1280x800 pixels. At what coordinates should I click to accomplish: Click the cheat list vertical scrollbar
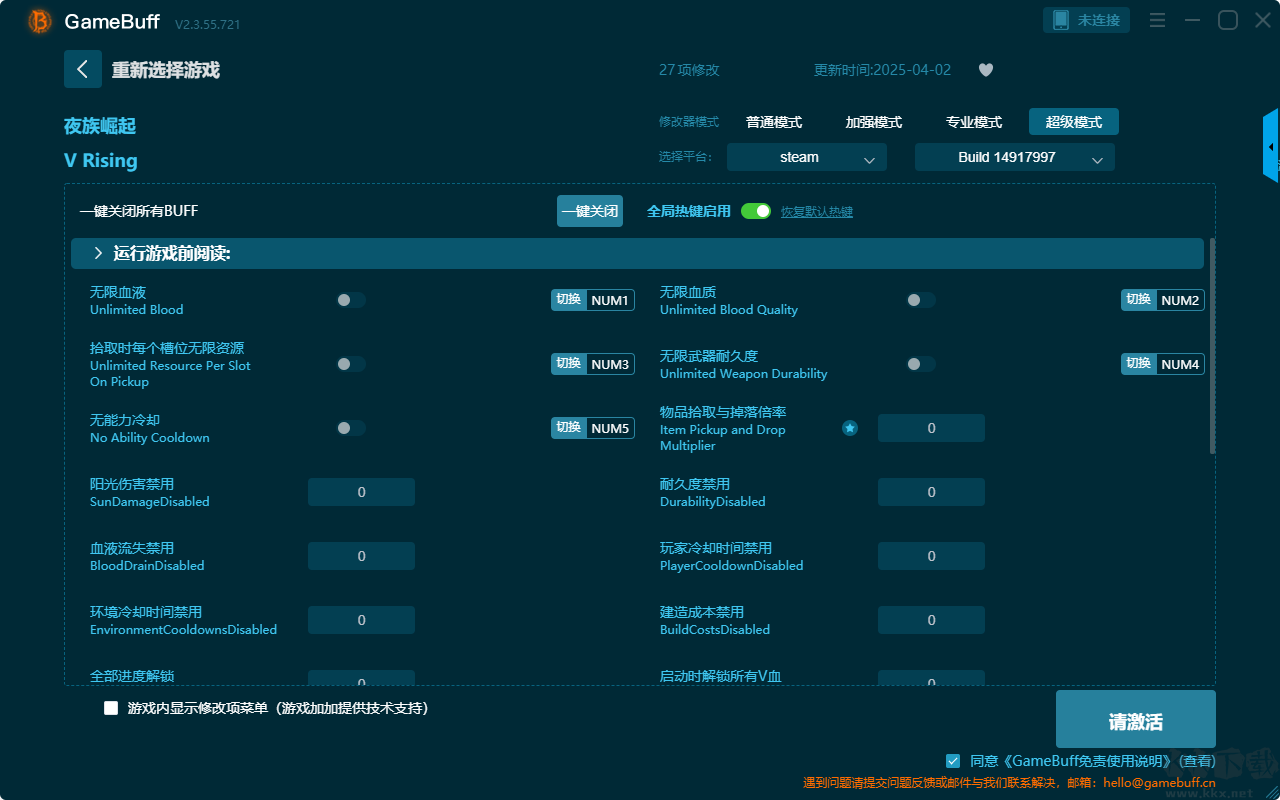click(x=1213, y=346)
